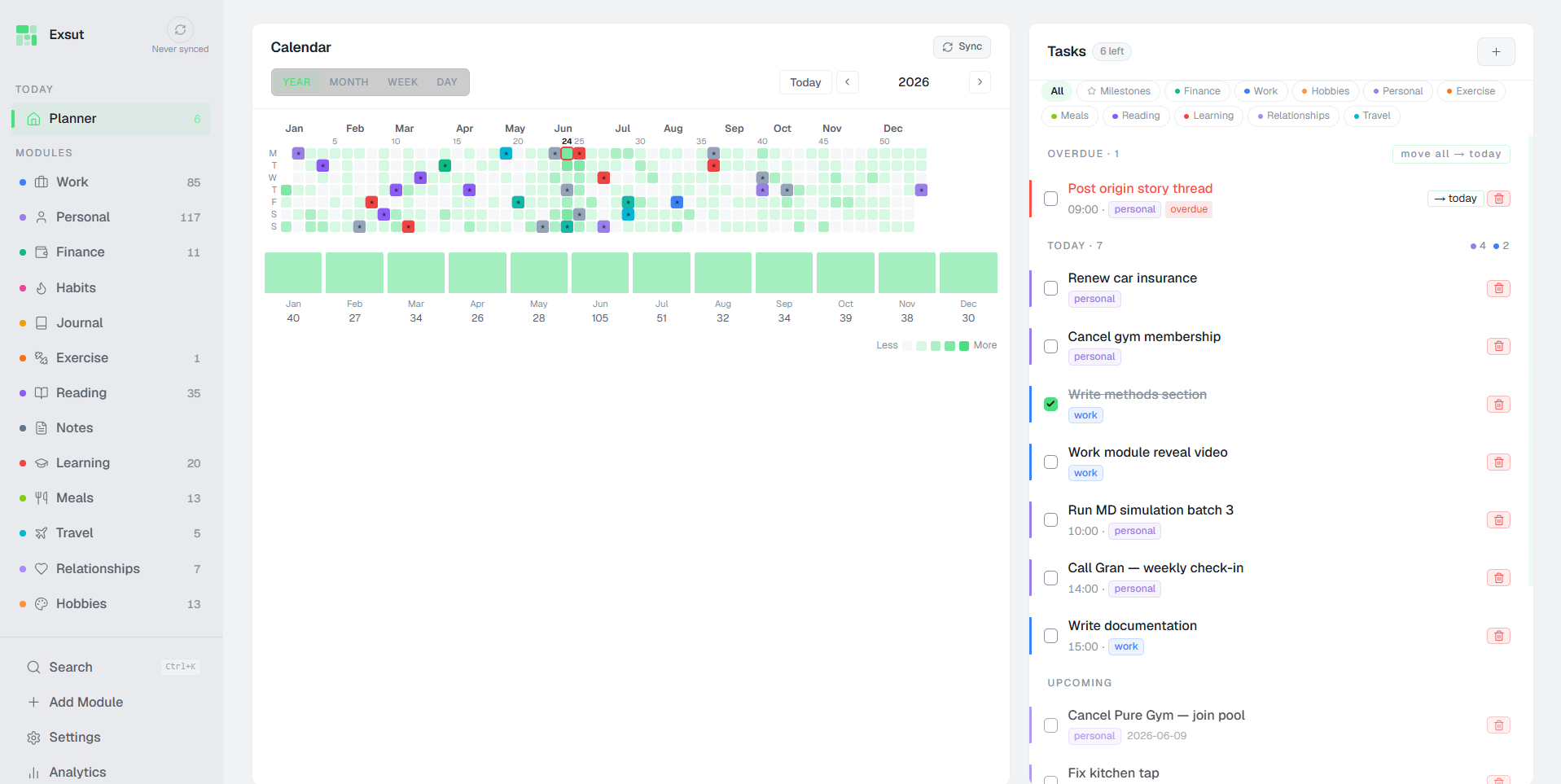Filter tasks by Learning tag

point(1208,116)
